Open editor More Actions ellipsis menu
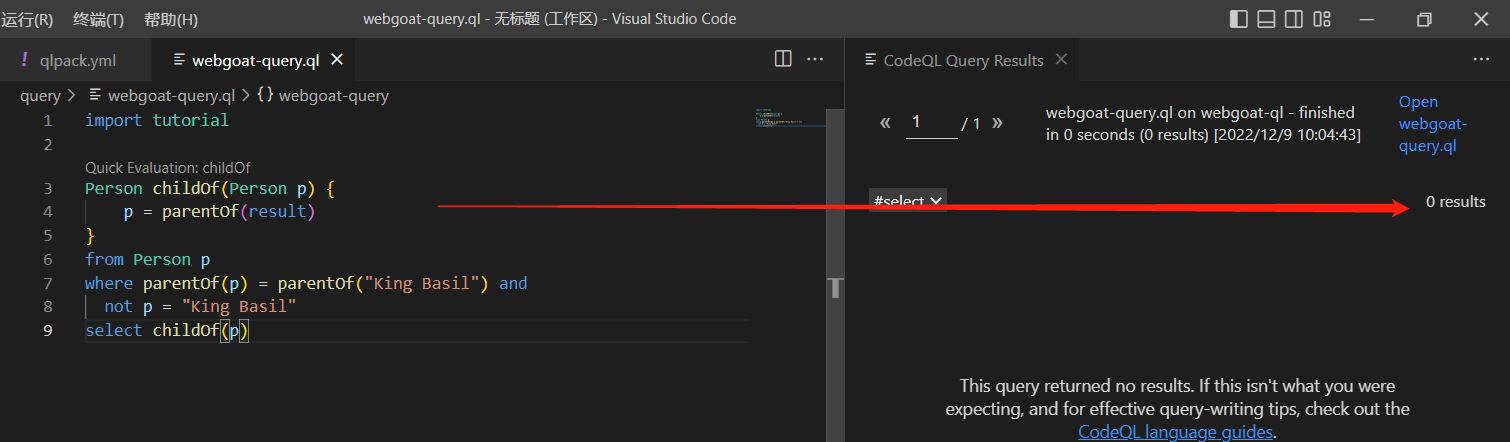Viewport: 1510px width, 442px height. [815, 60]
